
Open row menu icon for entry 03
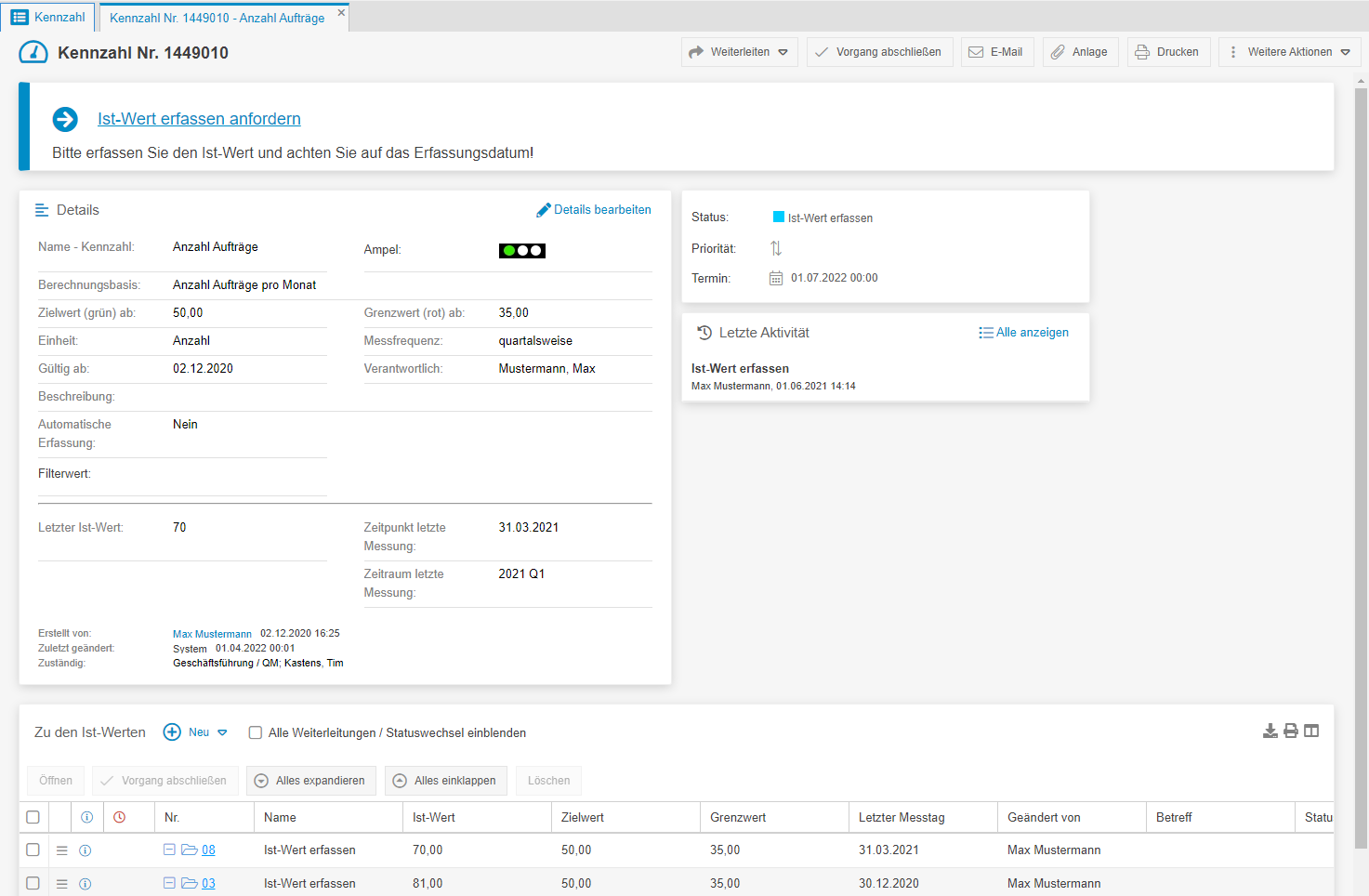pyautogui.click(x=62, y=884)
